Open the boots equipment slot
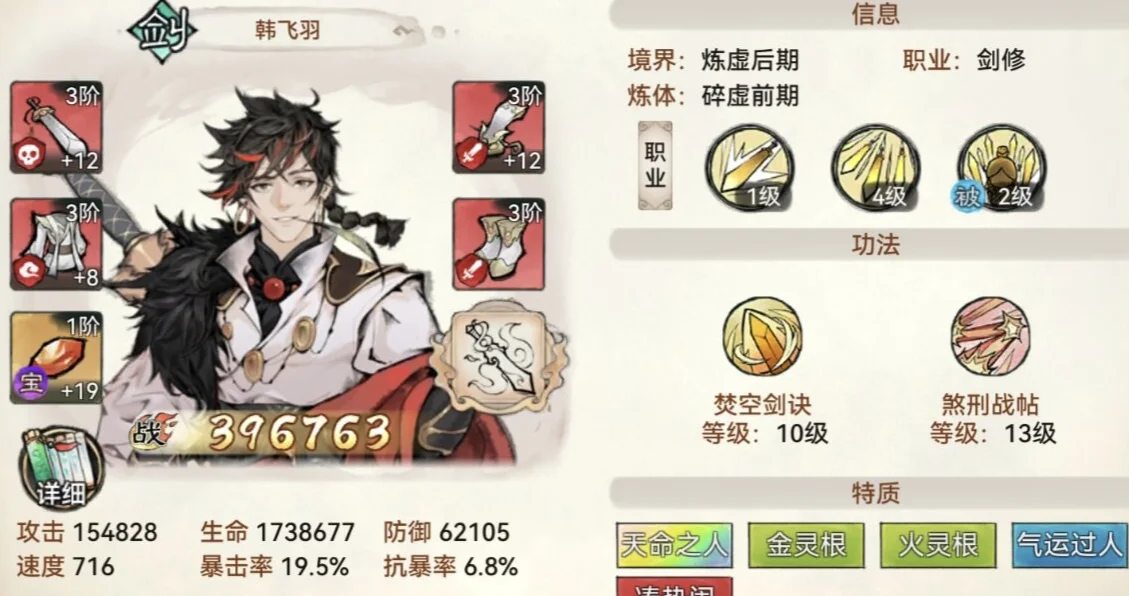1129x596 pixels. point(498,244)
